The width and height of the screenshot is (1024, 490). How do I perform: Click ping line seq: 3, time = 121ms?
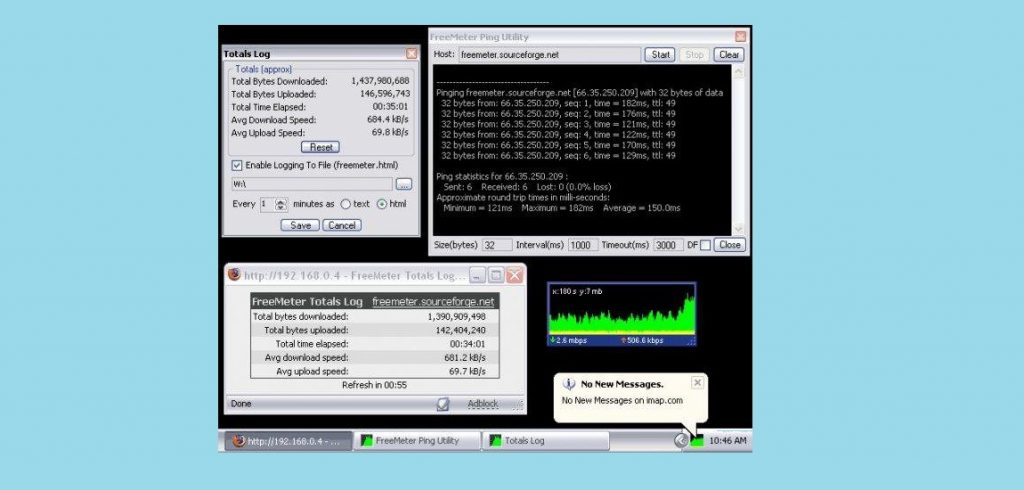(x=558, y=124)
